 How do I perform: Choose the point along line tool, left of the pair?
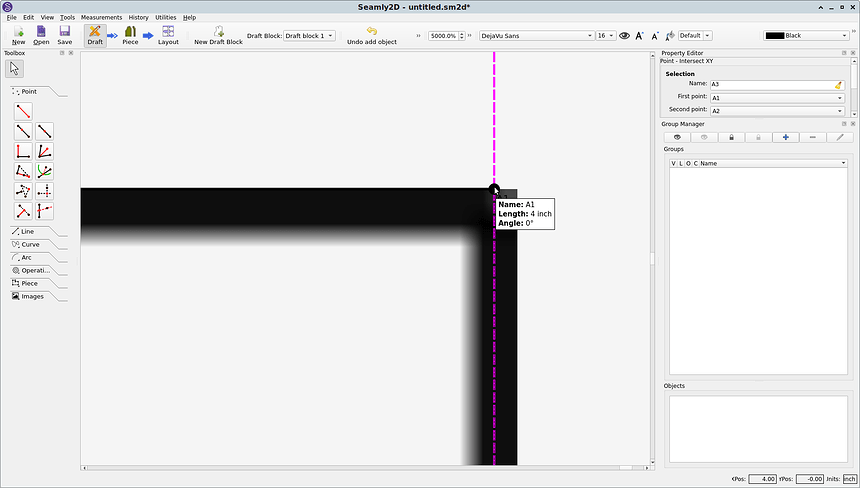(23, 132)
